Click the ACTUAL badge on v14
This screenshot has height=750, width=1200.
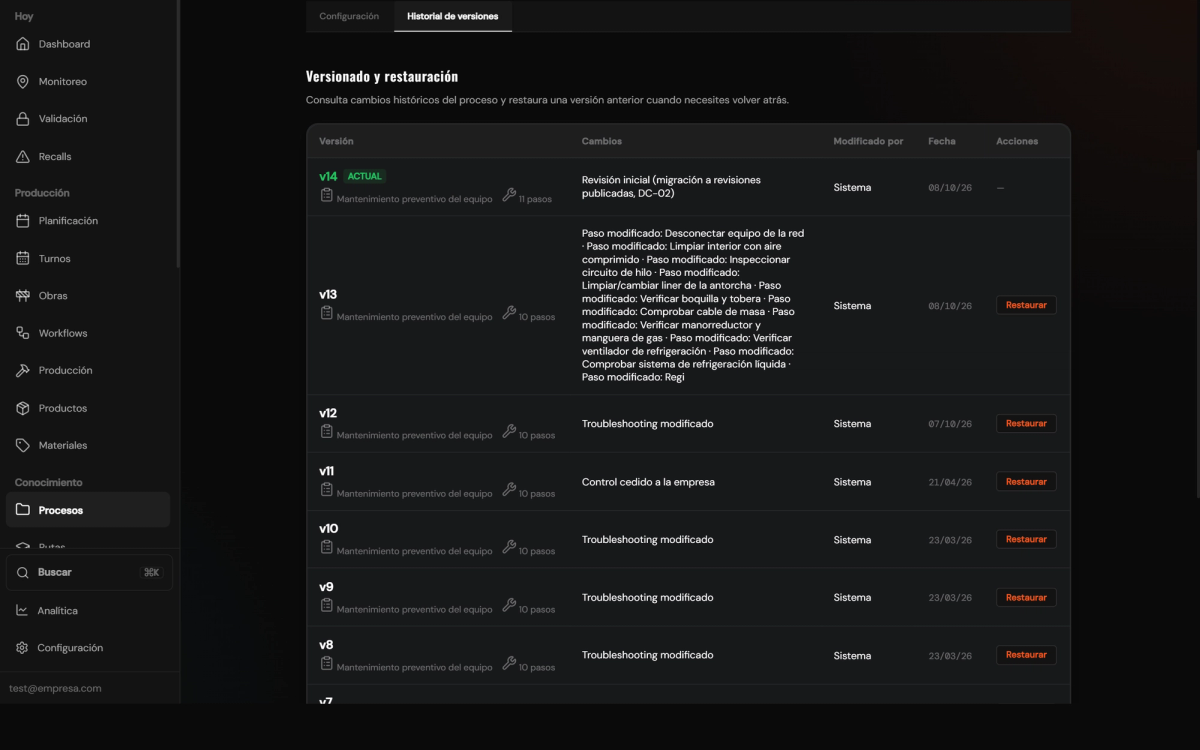[365, 176]
